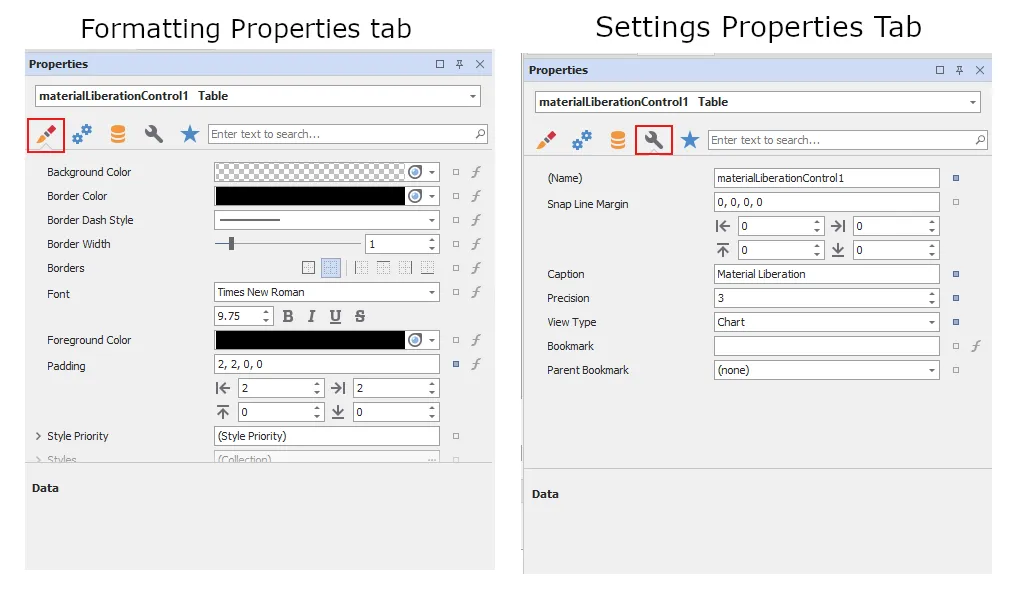Increase font size 9.75 stepper
Viewport: 1020px width, 603px height.
[265, 312]
